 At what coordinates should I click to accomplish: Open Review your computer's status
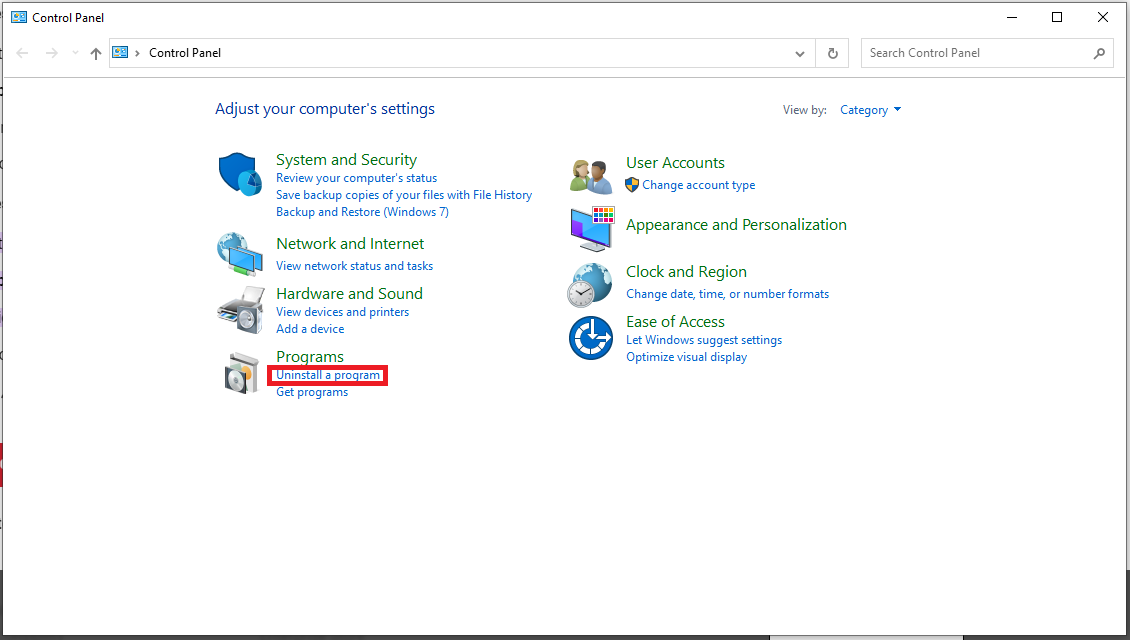(x=356, y=178)
